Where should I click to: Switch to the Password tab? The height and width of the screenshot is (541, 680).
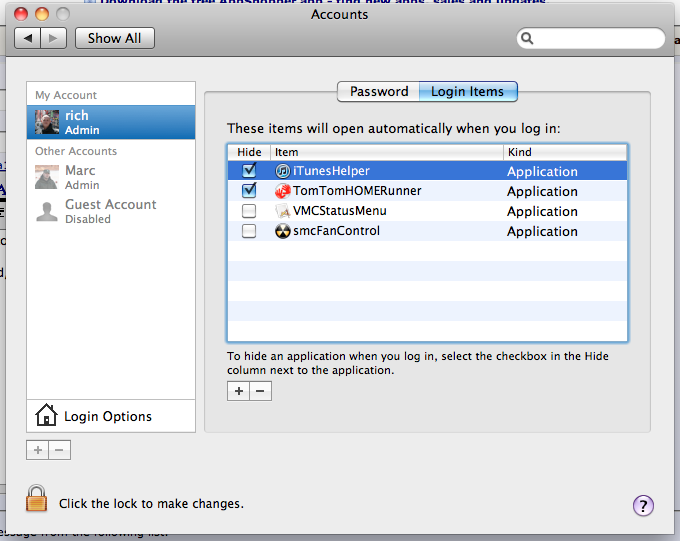(x=378, y=92)
